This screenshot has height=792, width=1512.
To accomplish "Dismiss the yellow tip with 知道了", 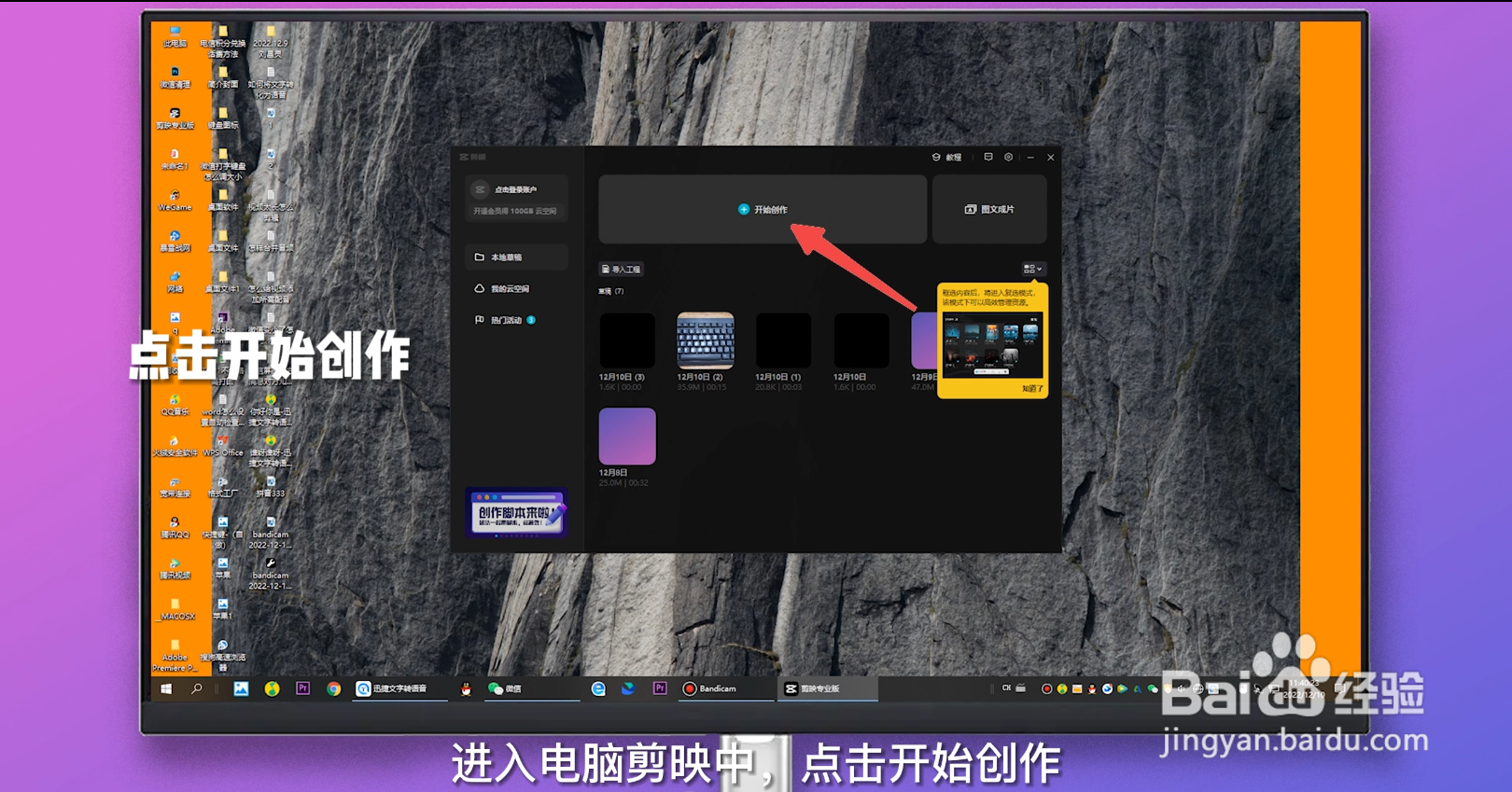I will (x=1032, y=388).
